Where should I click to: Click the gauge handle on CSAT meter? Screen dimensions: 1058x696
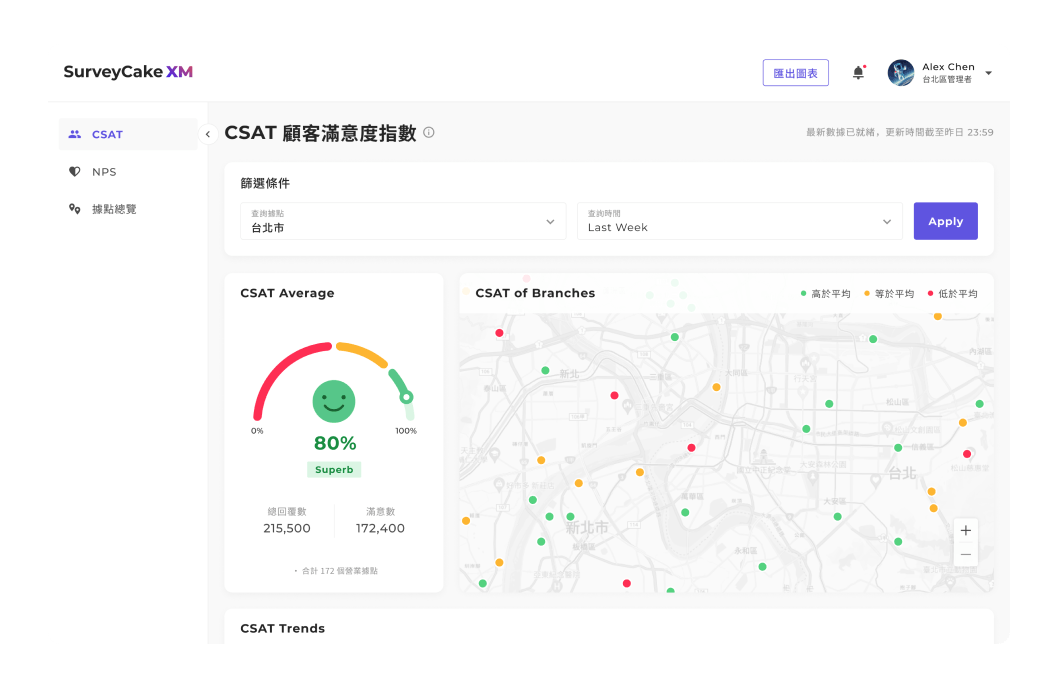click(x=406, y=397)
